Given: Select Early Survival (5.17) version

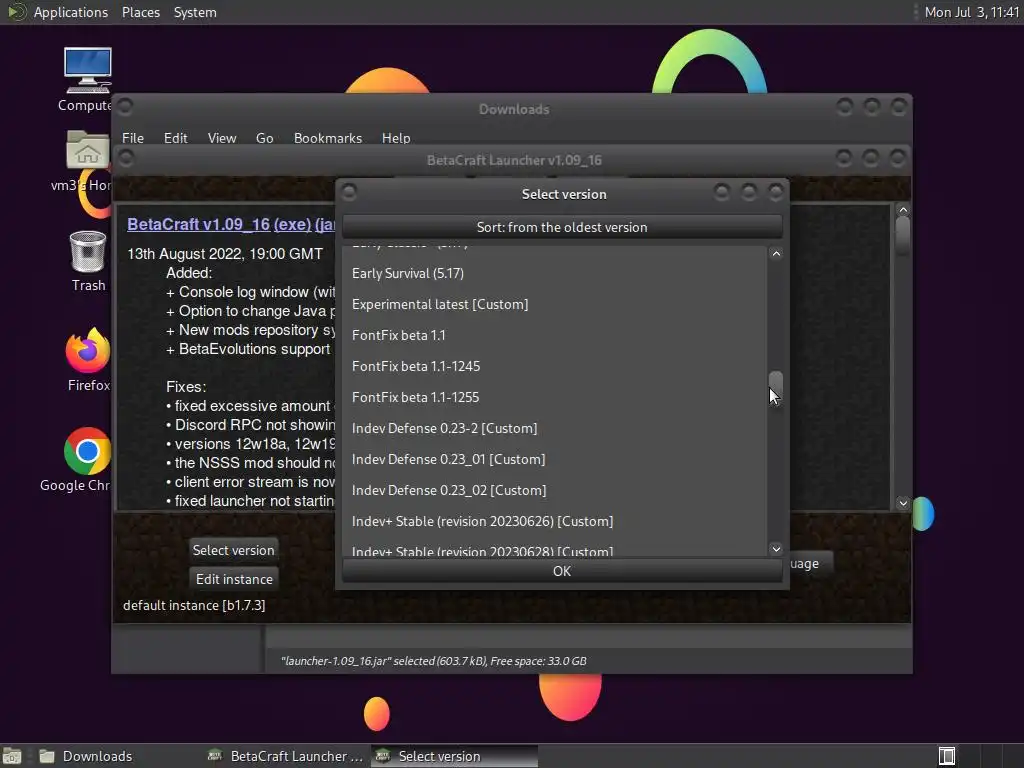Looking at the screenshot, I should point(554,273).
